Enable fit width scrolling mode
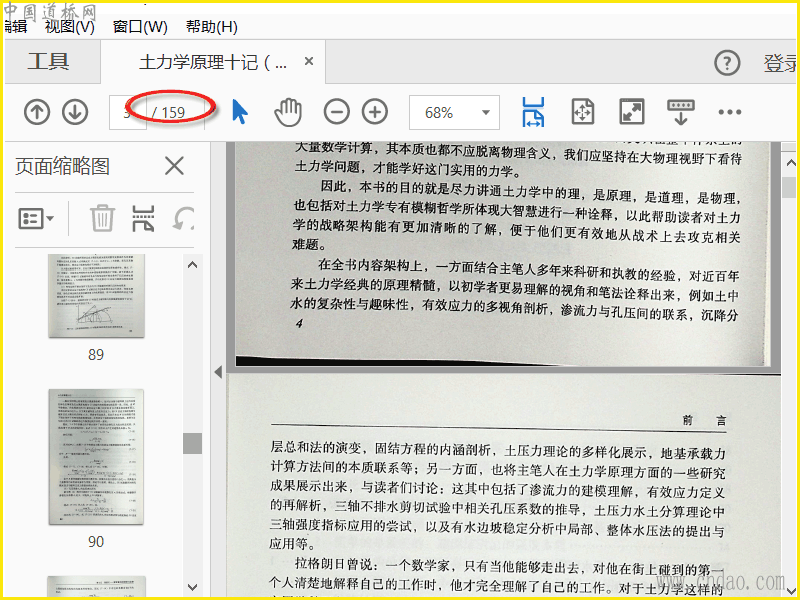800x600 pixels. click(x=533, y=112)
